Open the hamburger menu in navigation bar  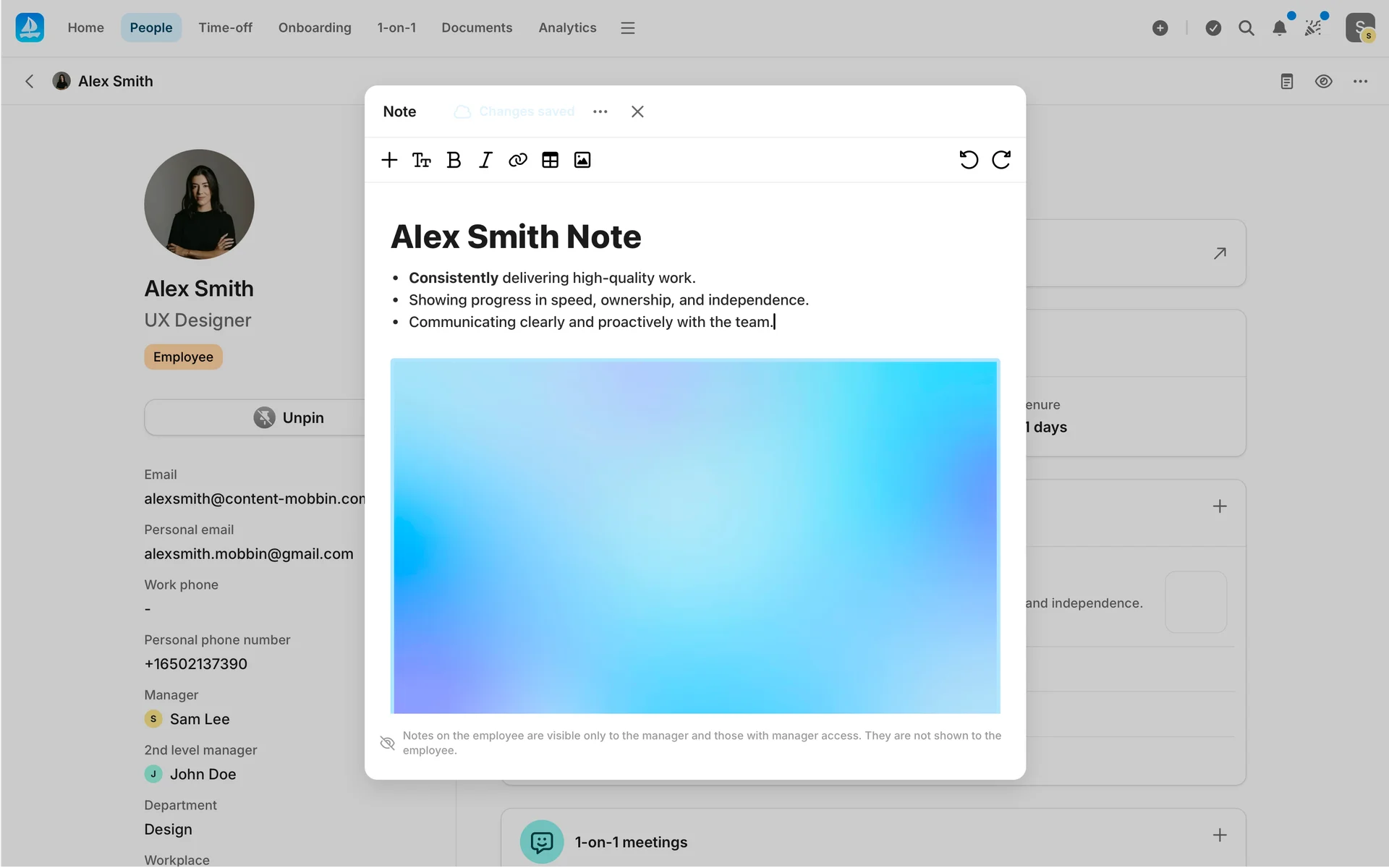point(627,27)
